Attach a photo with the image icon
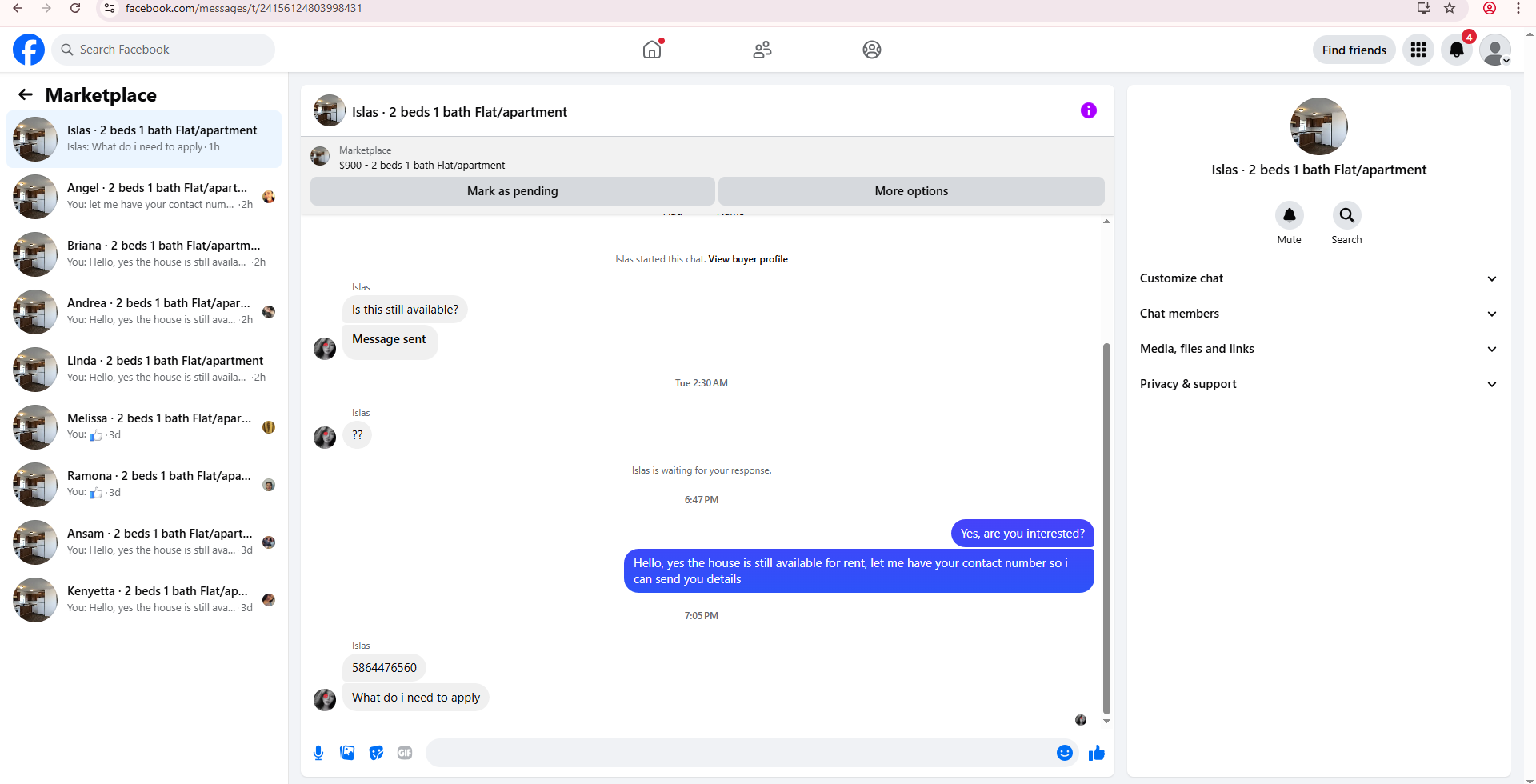 [x=347, y=753]
